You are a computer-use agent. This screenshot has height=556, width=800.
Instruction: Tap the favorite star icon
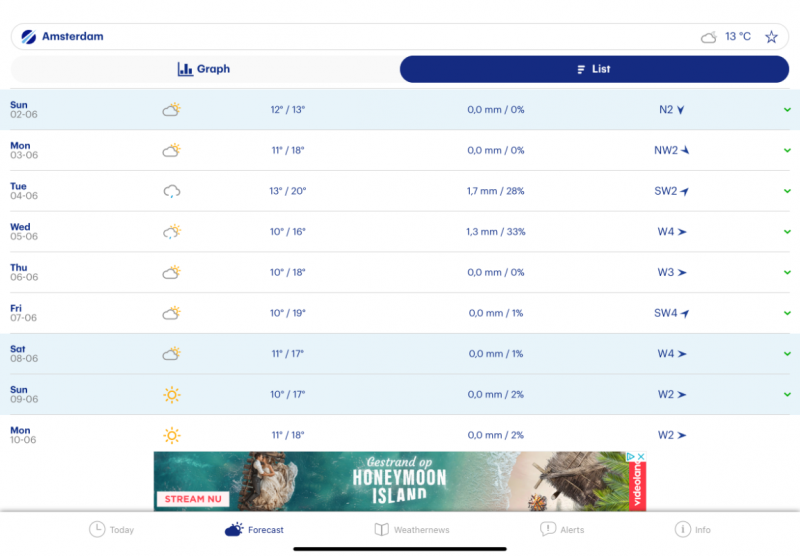point(771,37)
